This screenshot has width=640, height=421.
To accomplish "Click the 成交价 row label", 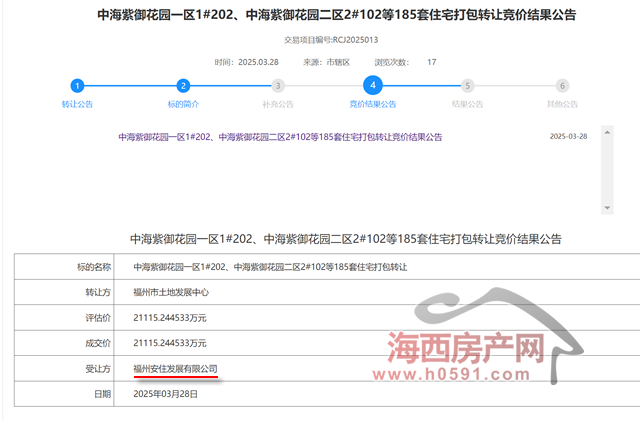I will point(98,343).
